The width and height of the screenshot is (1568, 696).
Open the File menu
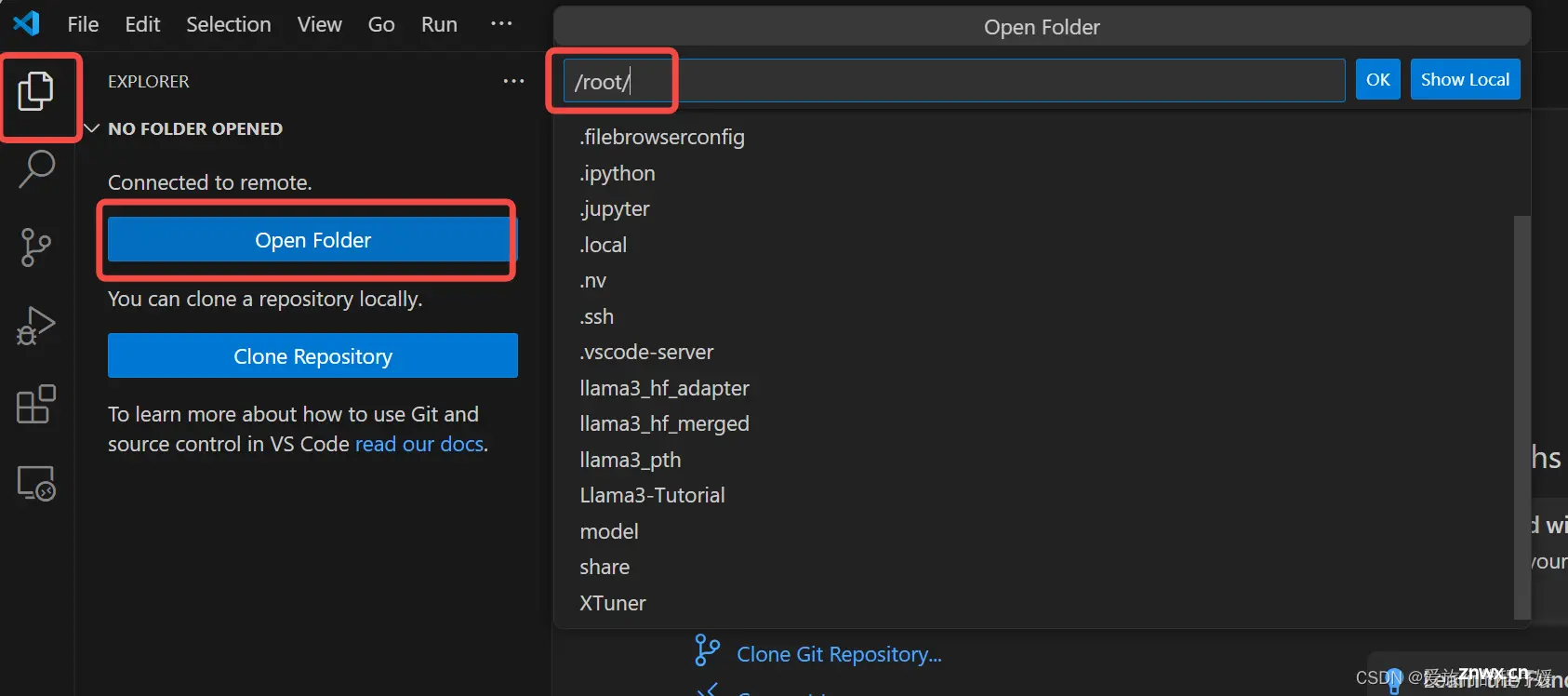coord(83,24)
